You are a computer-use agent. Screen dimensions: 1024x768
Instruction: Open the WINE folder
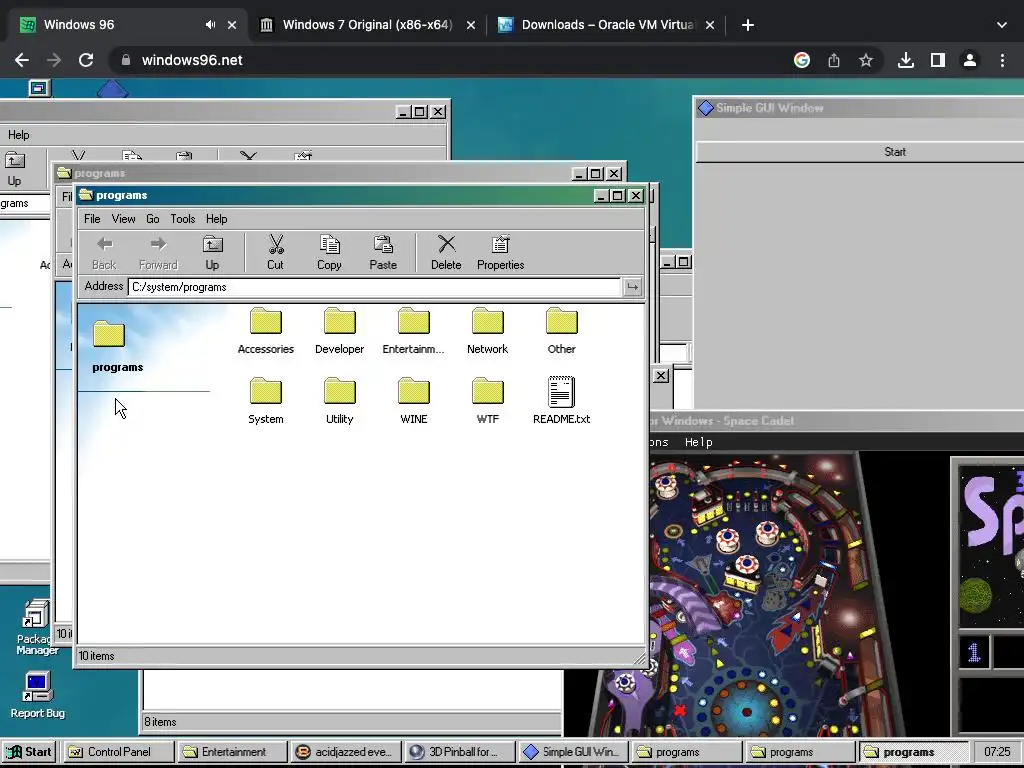tap(413, 401)
